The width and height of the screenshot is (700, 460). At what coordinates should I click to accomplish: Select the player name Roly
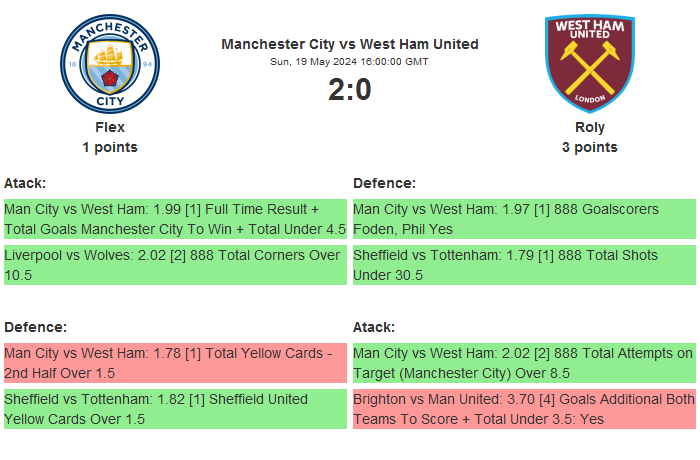click(589, 127)
